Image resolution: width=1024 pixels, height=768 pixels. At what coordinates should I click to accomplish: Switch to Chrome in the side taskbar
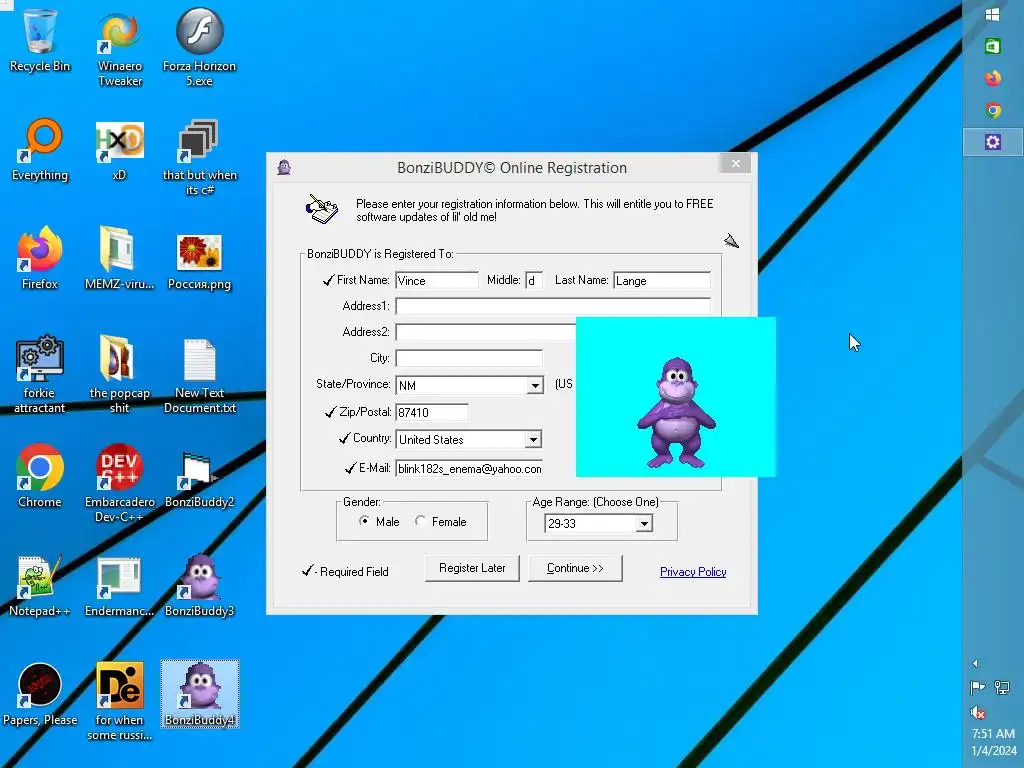[993, 110]
